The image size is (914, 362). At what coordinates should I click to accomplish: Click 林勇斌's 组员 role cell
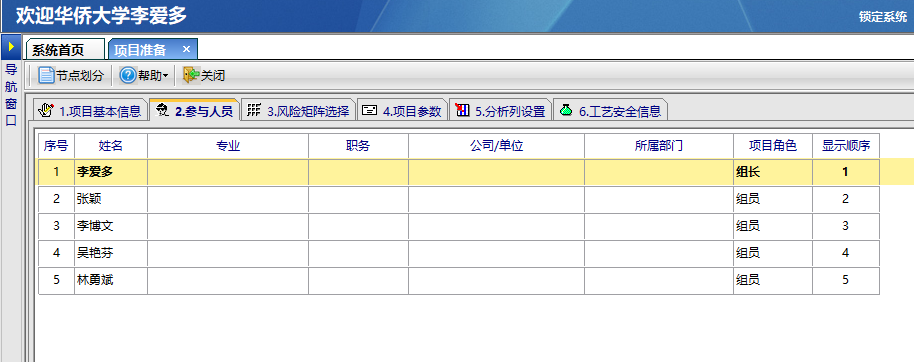coord(773,280)
